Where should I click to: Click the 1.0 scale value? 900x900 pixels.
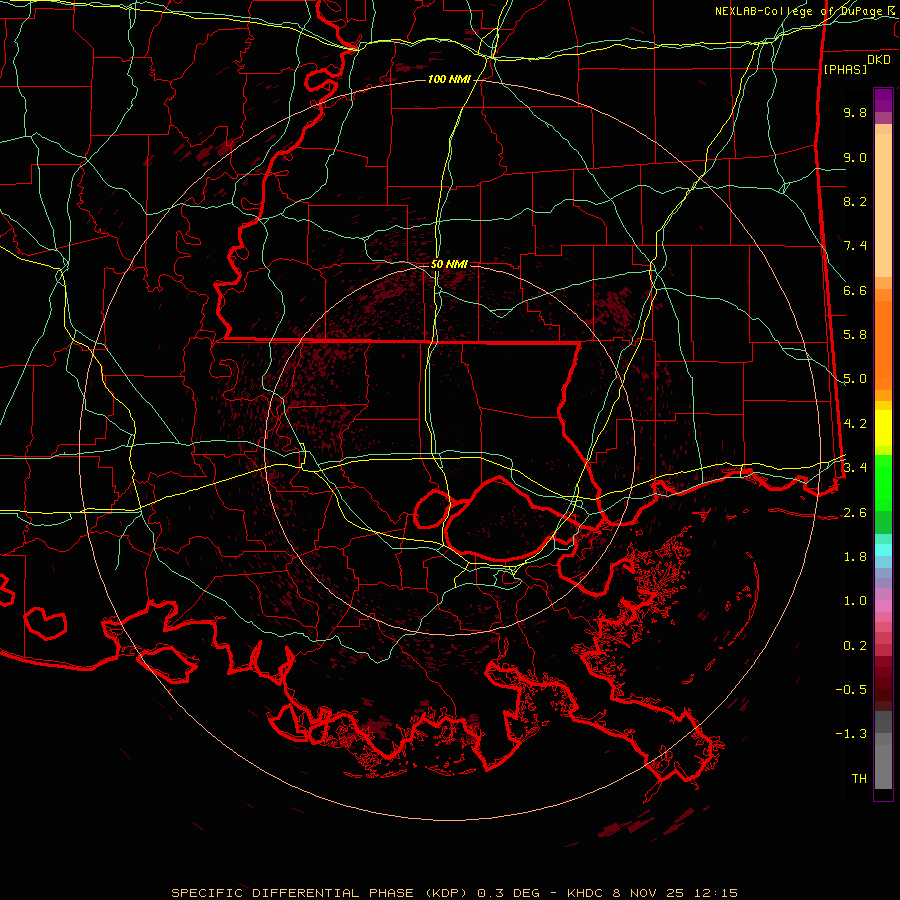[855, 601]
